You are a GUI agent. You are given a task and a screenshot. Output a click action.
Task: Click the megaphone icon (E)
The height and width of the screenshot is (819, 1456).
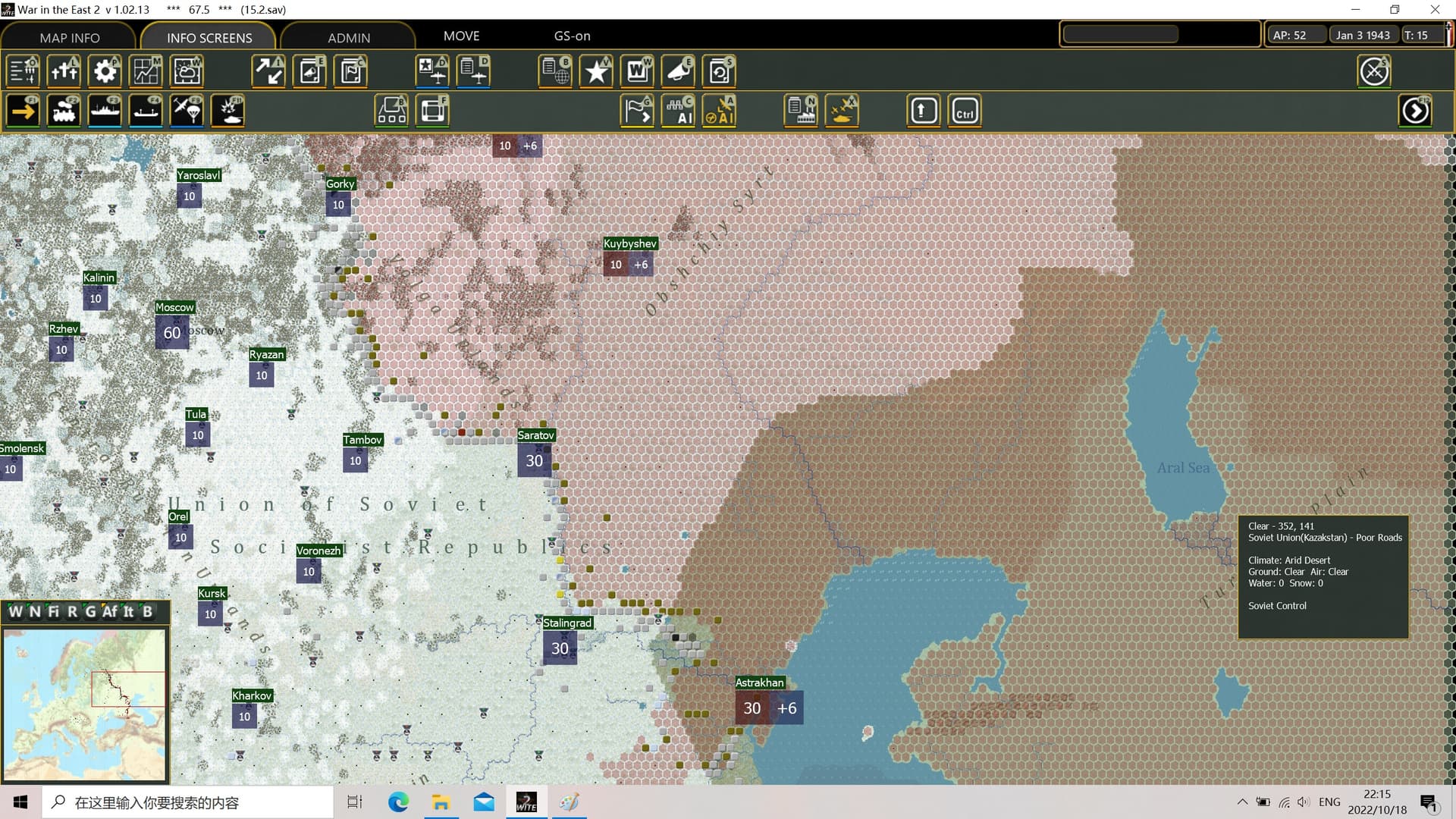click(678, 71)
